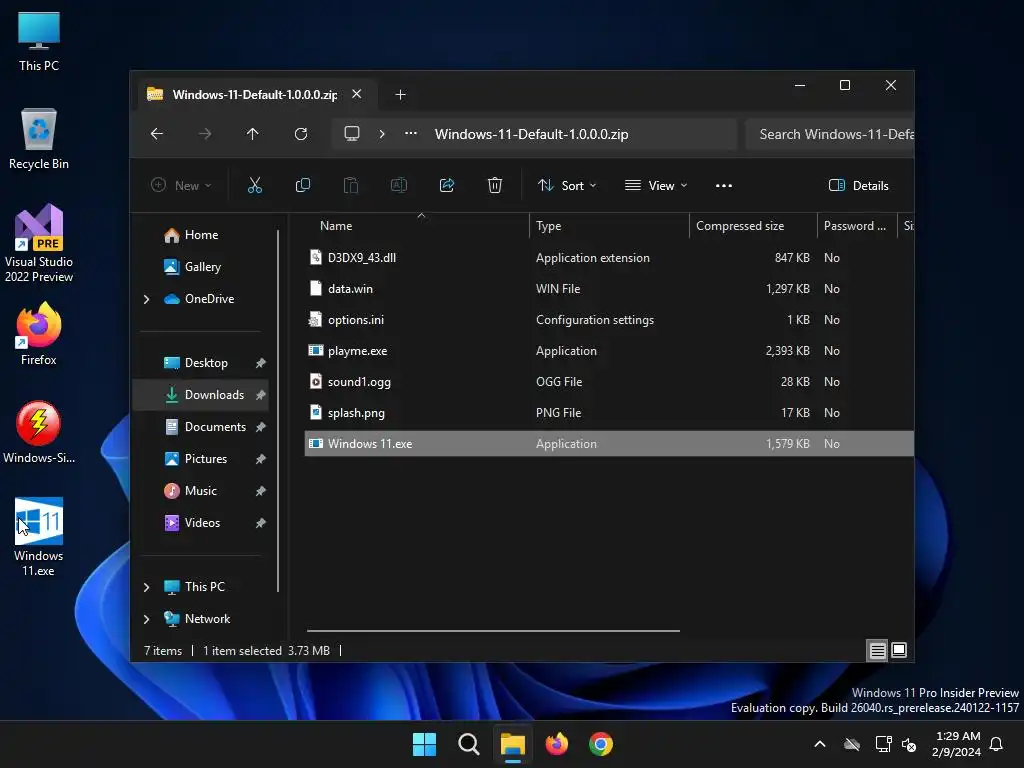Click the Paste clipboard icon
1024x768 pixels.
pos(351,185)
